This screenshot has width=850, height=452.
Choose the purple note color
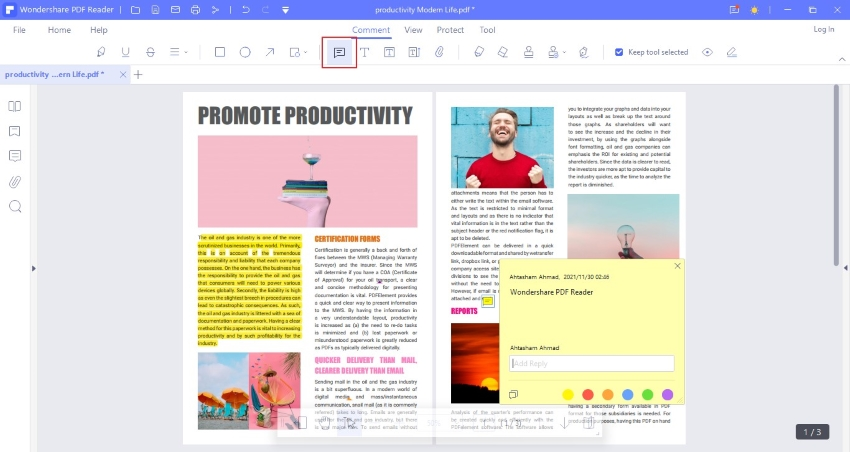tap(667, 395)
